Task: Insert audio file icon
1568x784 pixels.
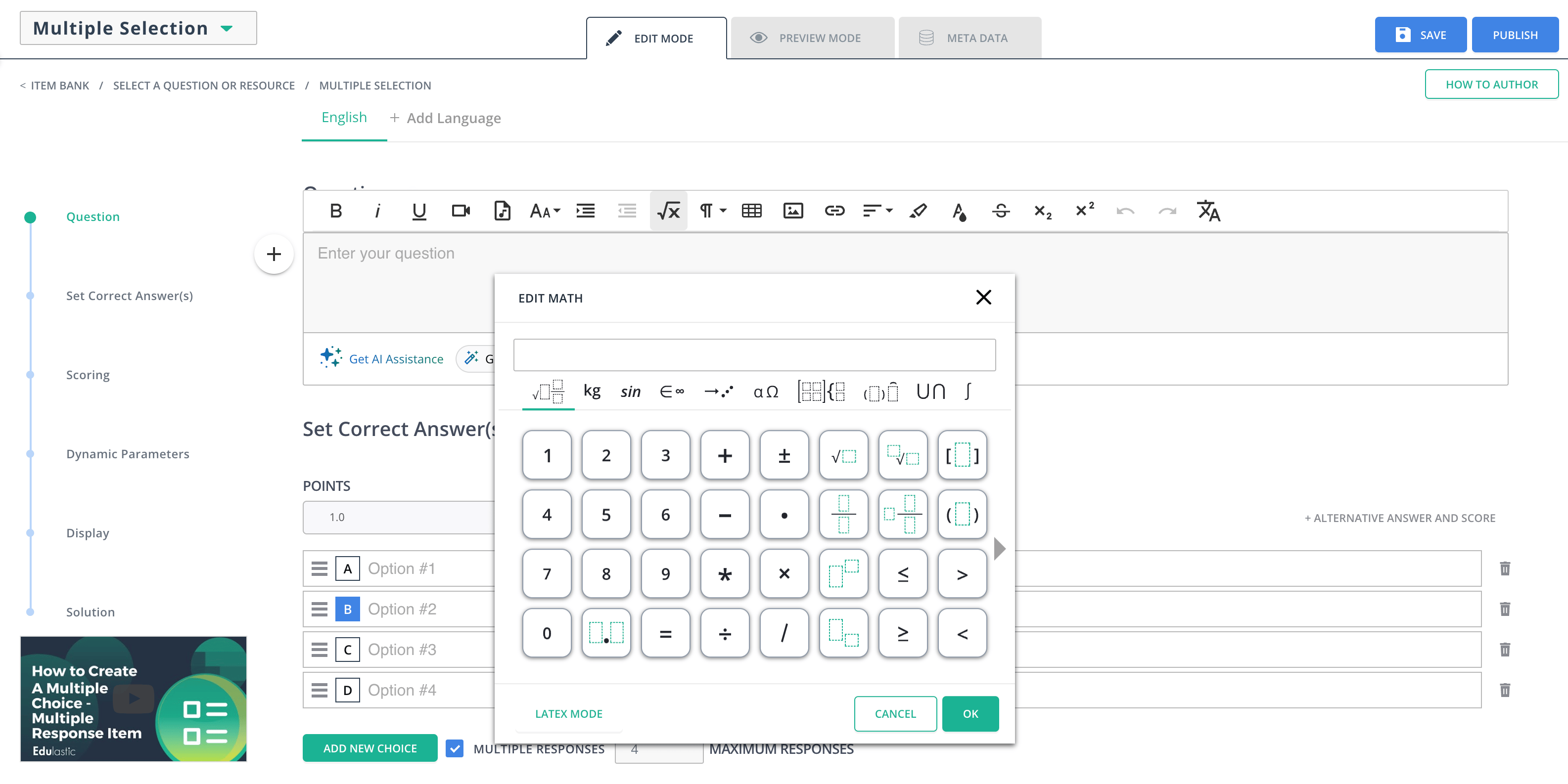Action: point(502,211)
